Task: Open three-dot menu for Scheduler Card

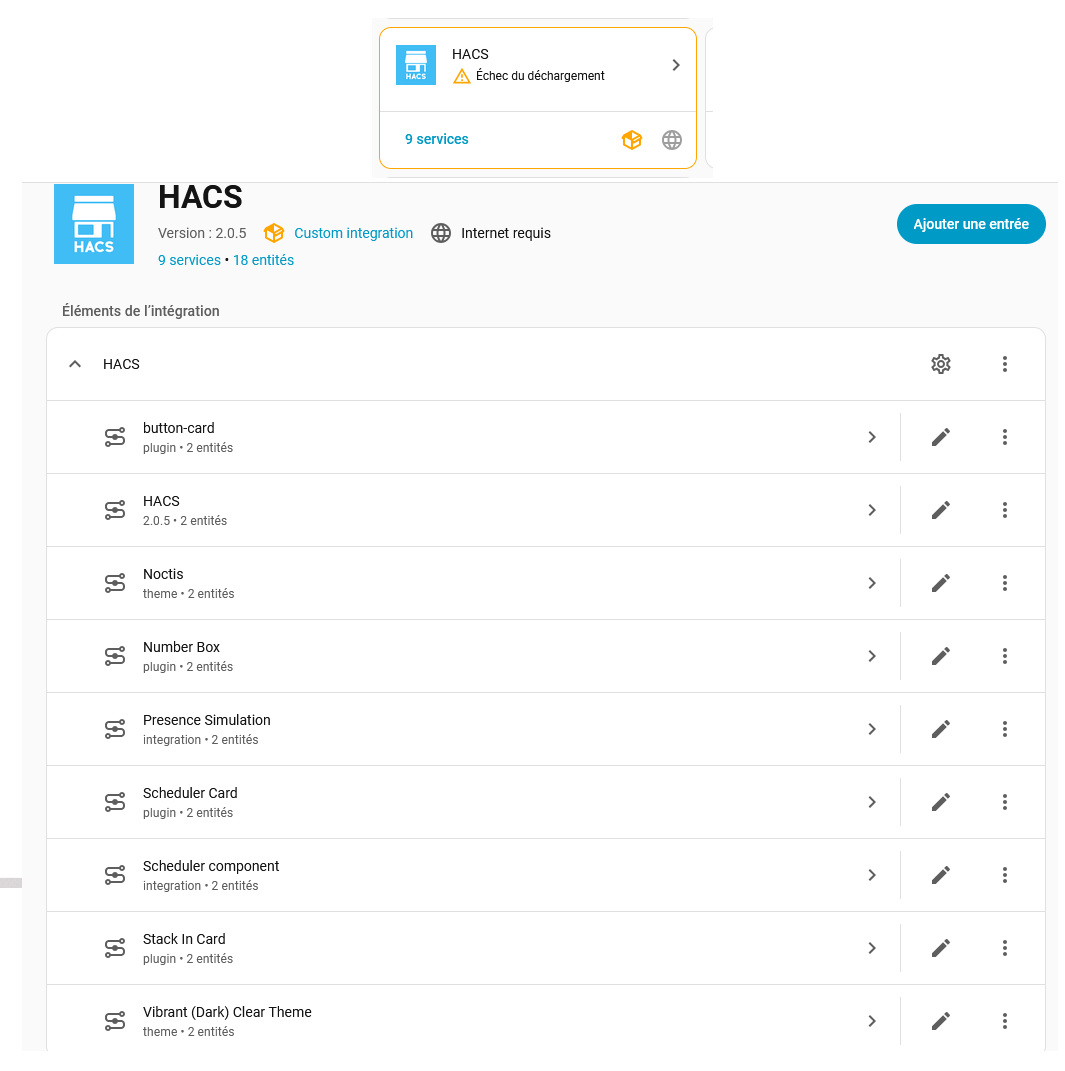Action: click(x=1004, y=802)
